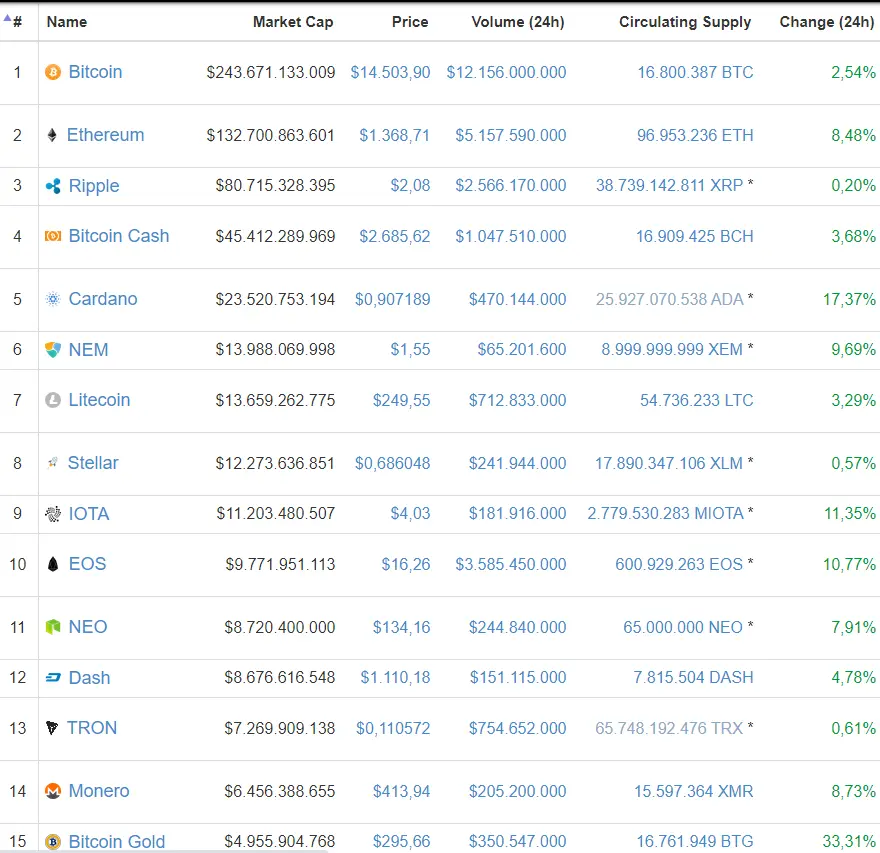Viewport: 880px width, 853px height.
Task: Click the EOS logo icon
Action: tap(53, 564)
